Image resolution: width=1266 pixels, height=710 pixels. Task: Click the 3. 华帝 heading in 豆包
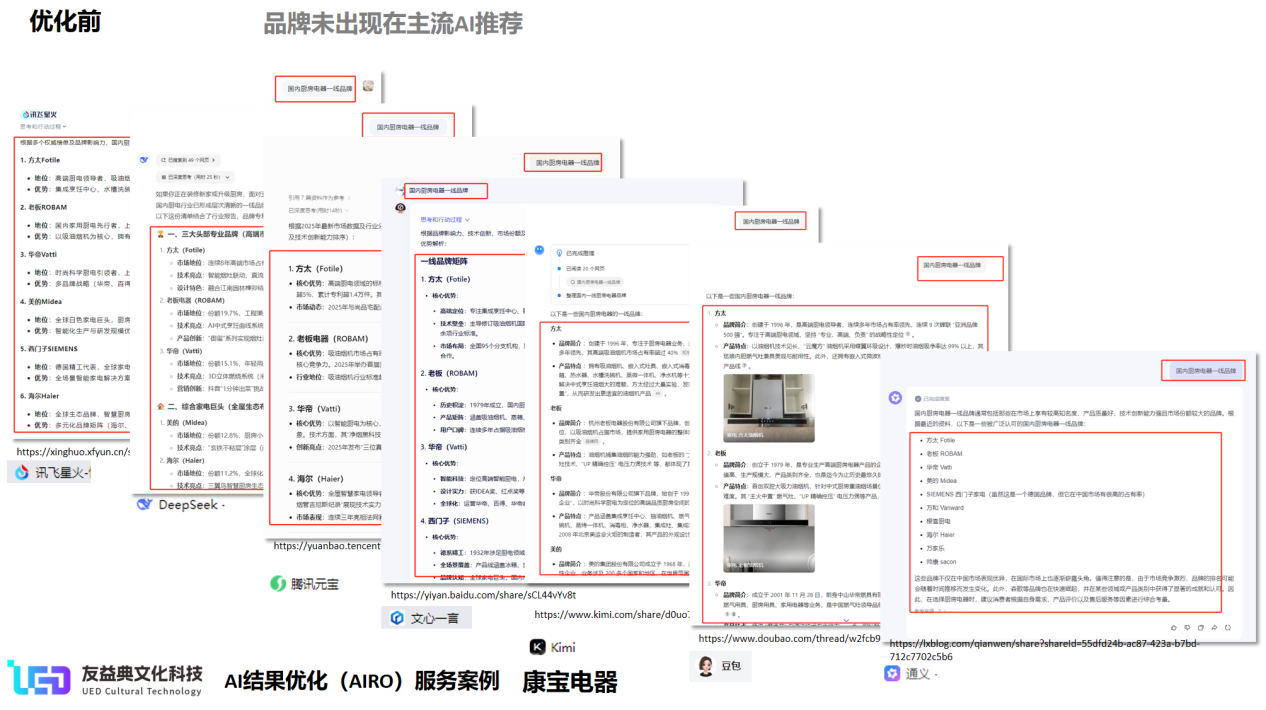pyautogui.click(x=718, y=583)
